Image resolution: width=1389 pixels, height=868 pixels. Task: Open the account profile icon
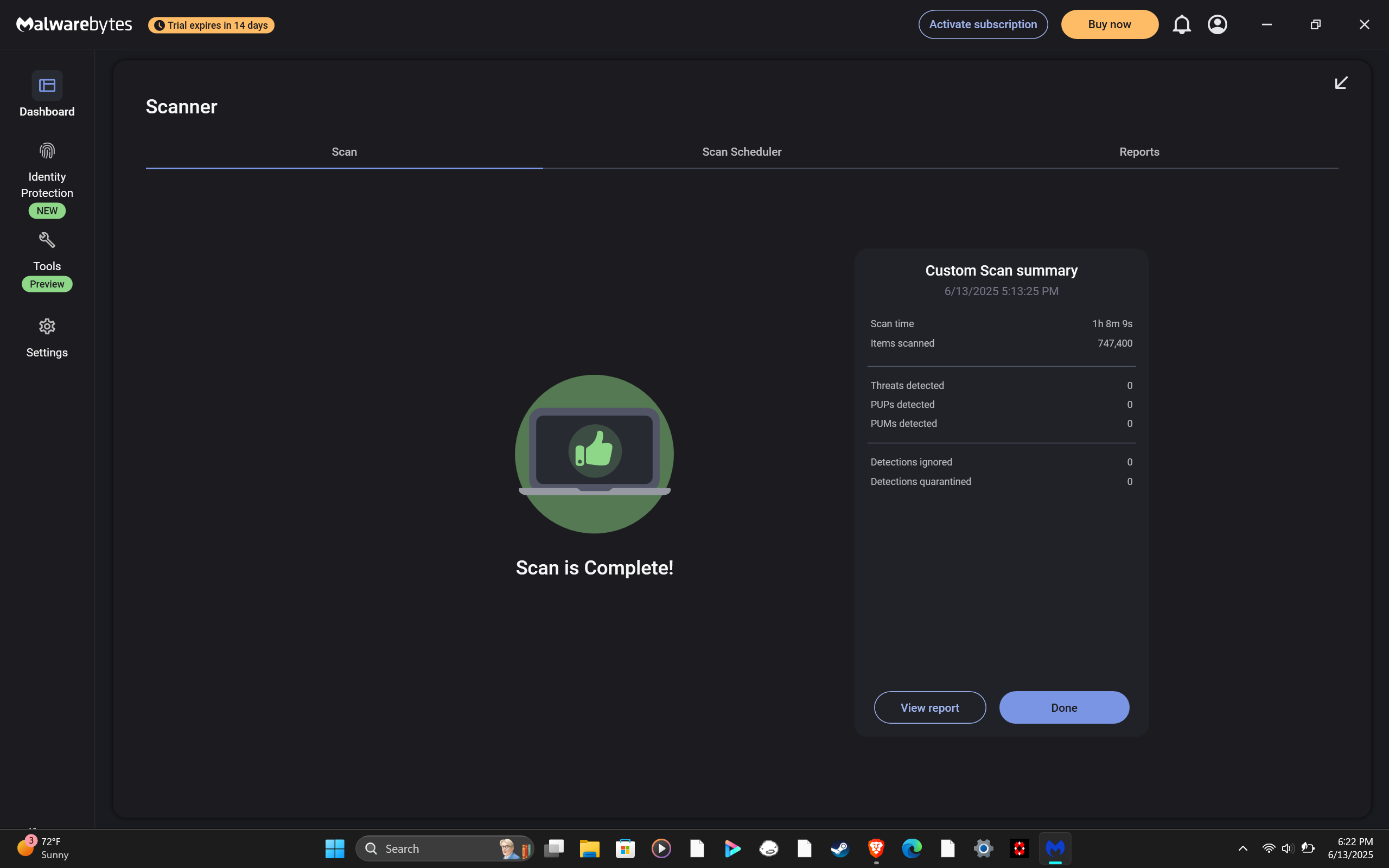[x=1217, y=25]
